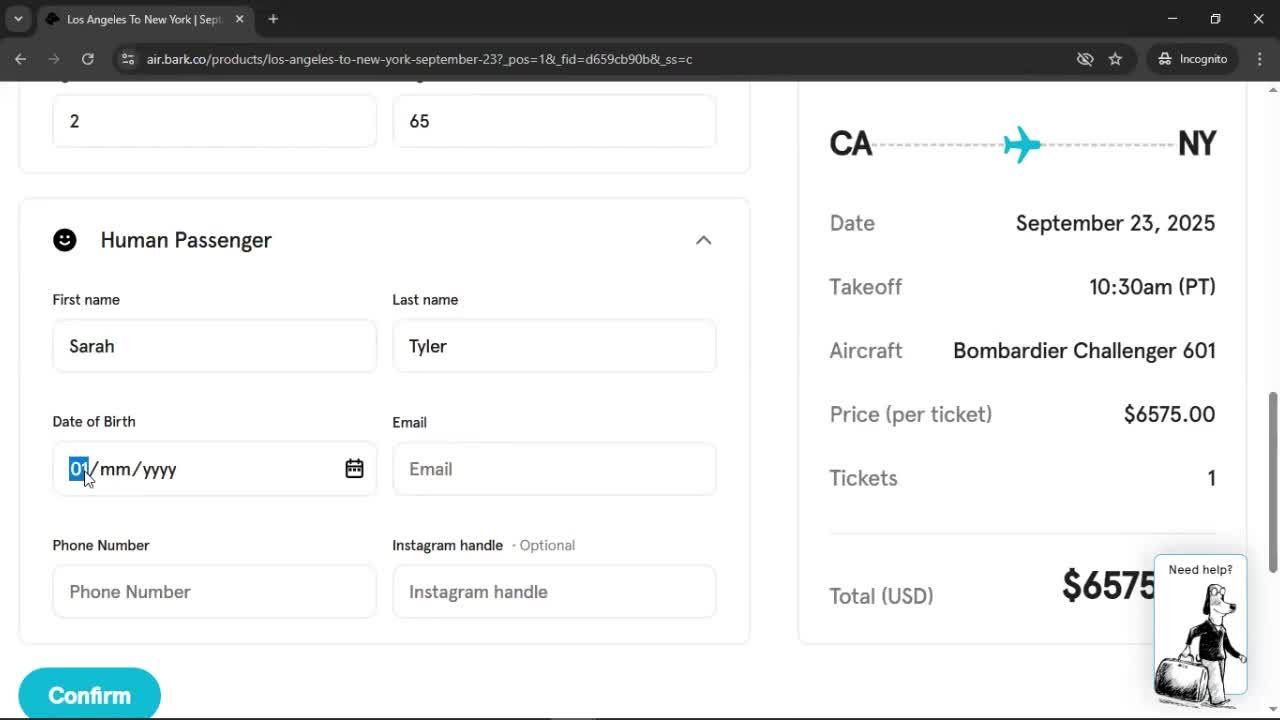Click the Human Passenger heading
The image size is (1280, 720).
tap(186, 240)
